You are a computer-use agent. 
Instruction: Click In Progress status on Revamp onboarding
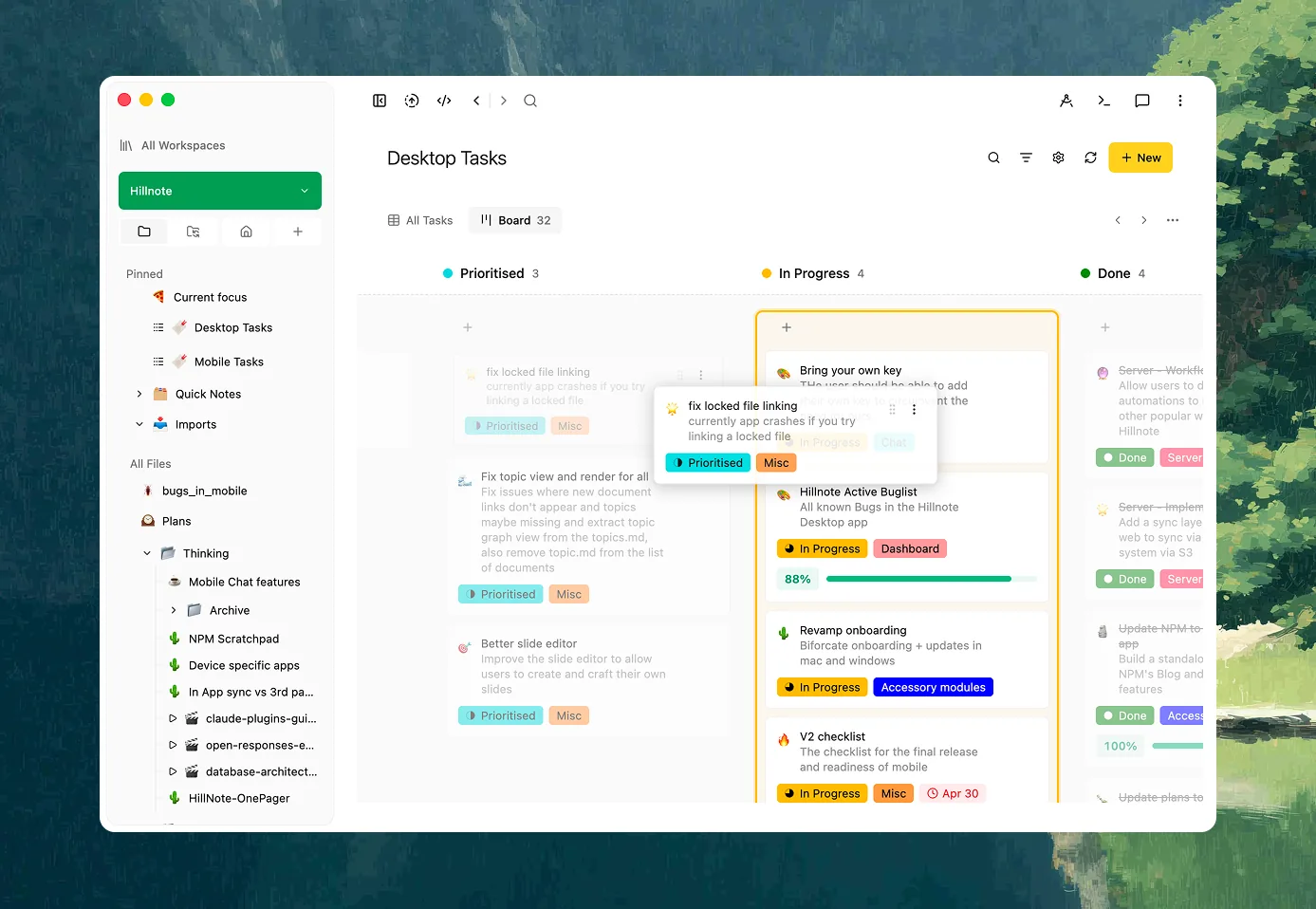pos(822,687)
